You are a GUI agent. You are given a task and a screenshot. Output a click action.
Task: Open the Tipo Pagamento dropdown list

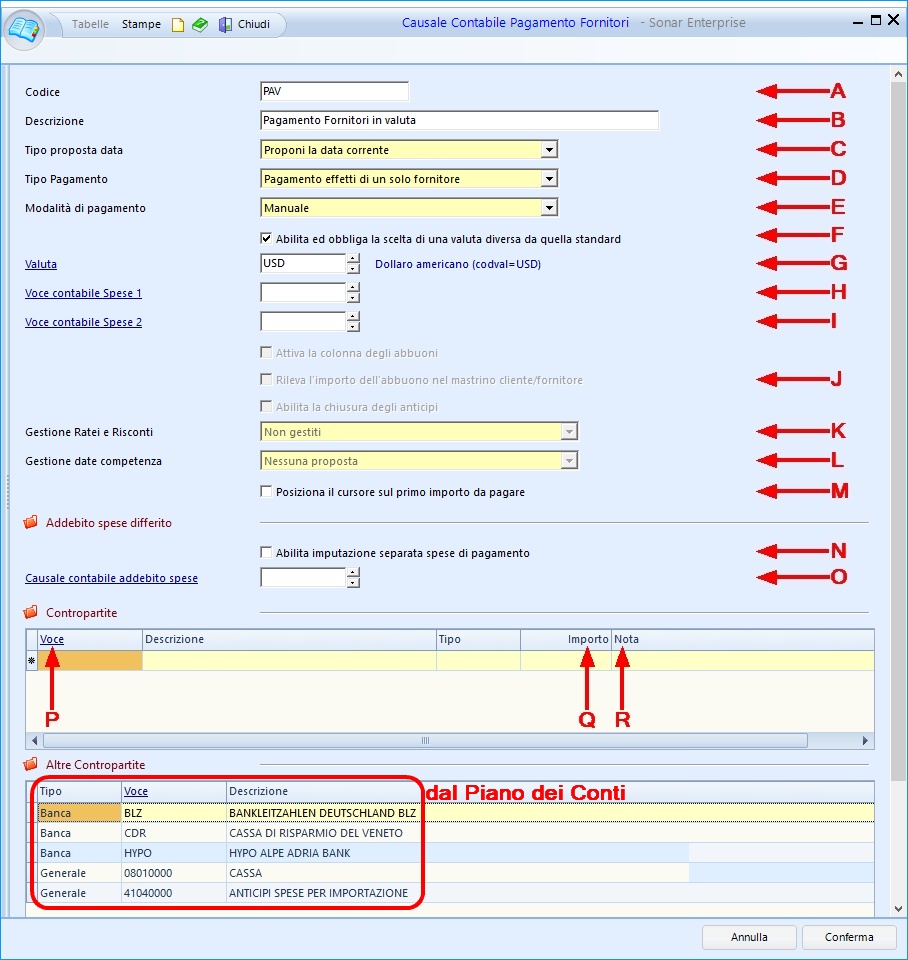coord(548,179)
